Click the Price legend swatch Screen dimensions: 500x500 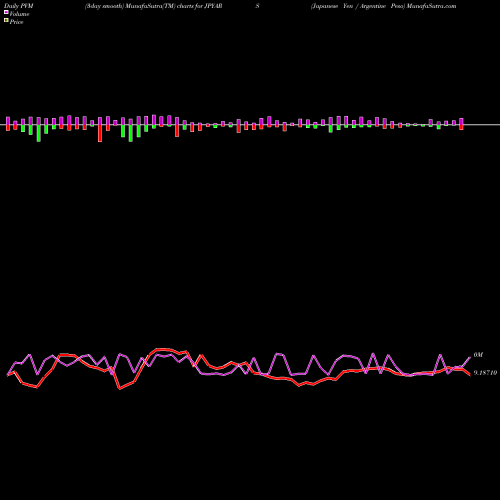pyautogui.click(x=6, y=21)
